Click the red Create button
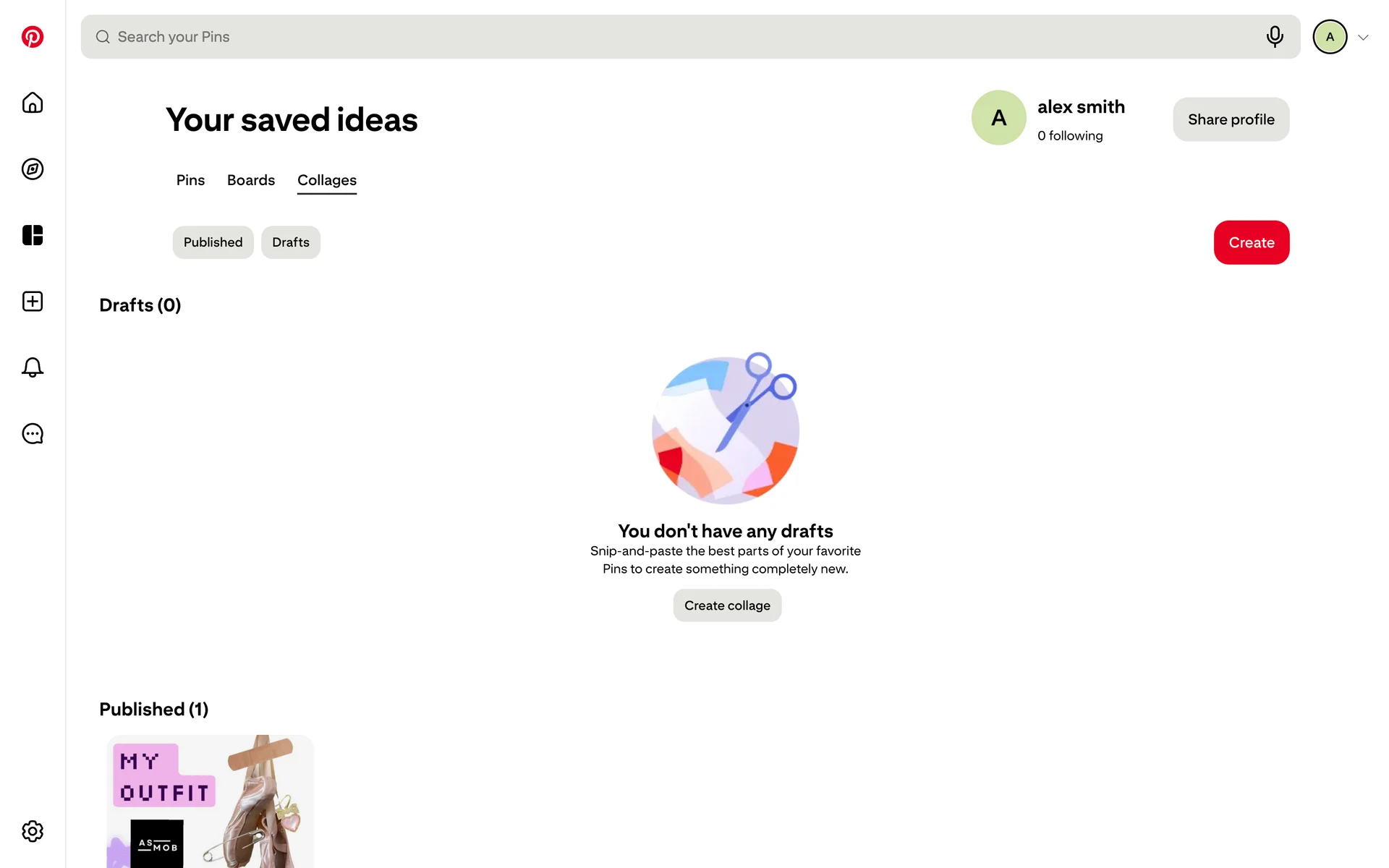Image resolution: width=1389 pixels, height=868 pixels. click(x=1252, y=242)
